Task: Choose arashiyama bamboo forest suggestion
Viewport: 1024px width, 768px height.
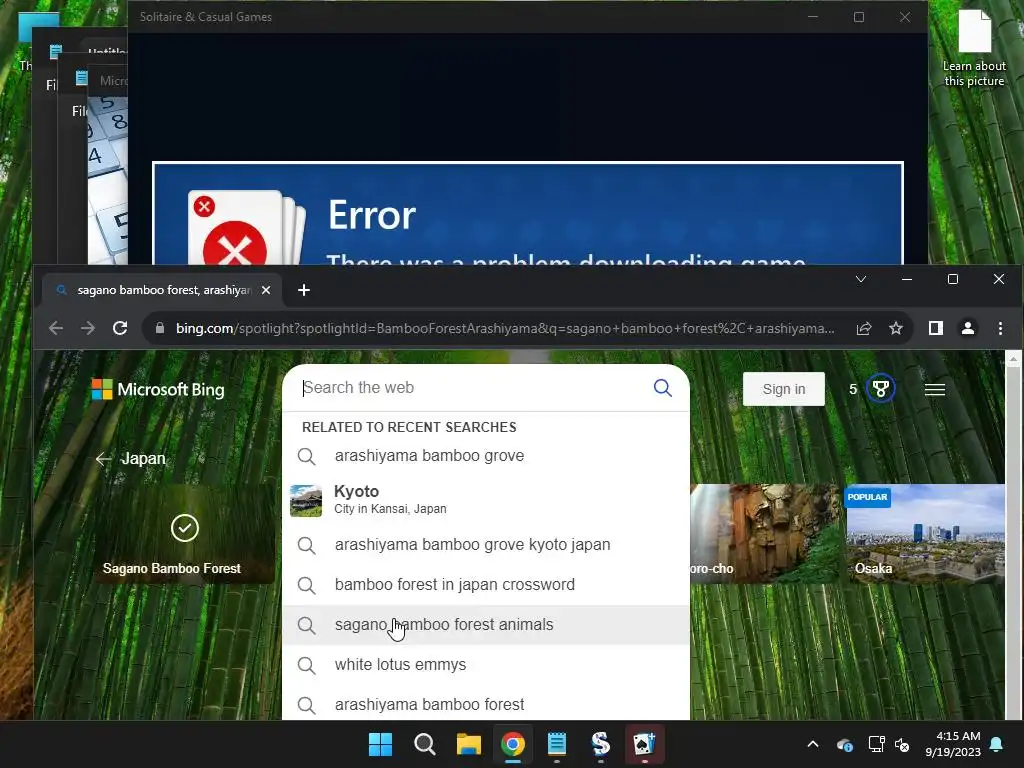Action: [x=486, y=705]
